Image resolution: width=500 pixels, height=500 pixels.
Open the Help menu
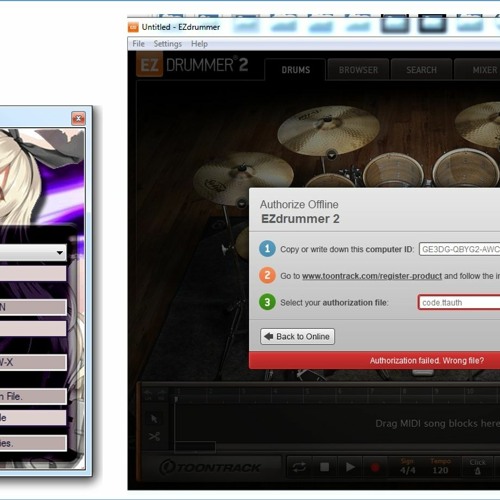pyautogui.click(x=199, y=44)
